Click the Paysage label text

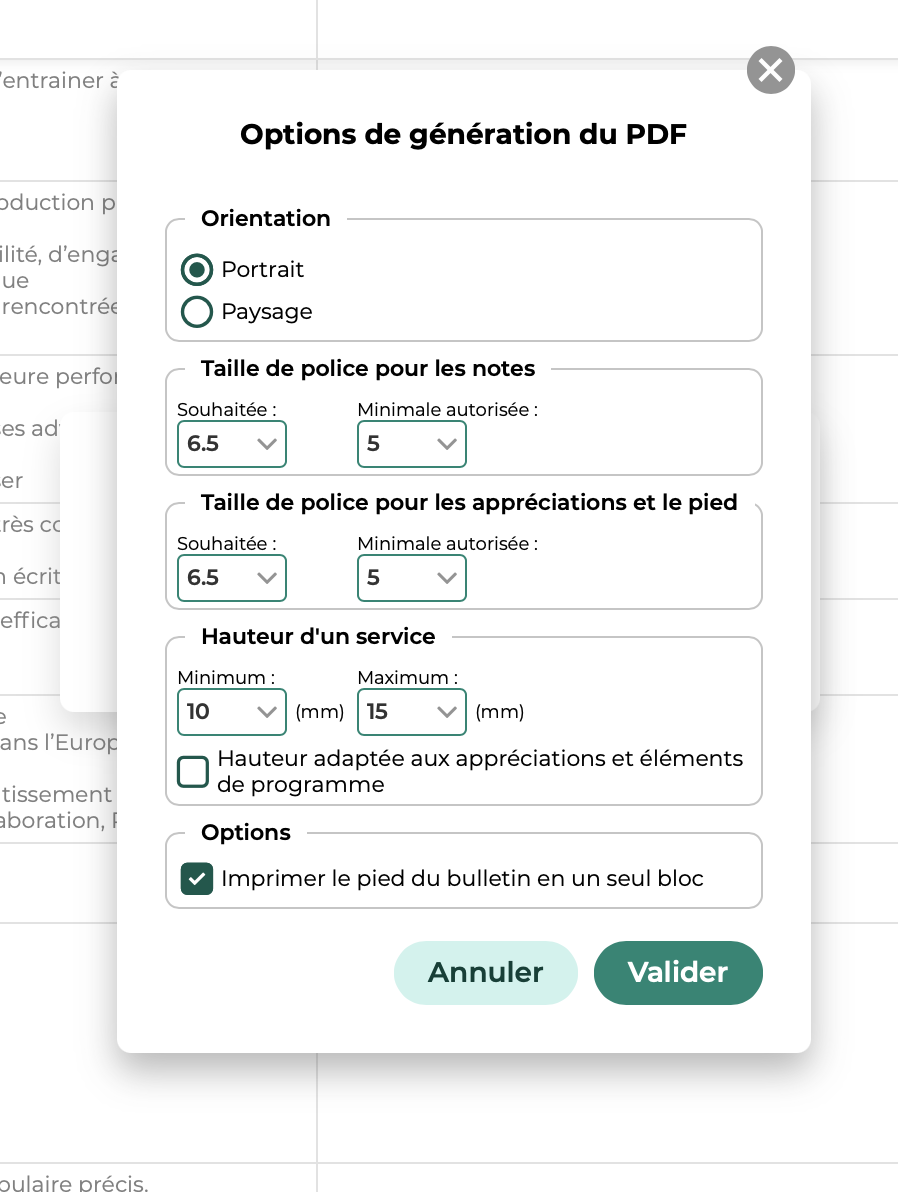click(267, 312)
